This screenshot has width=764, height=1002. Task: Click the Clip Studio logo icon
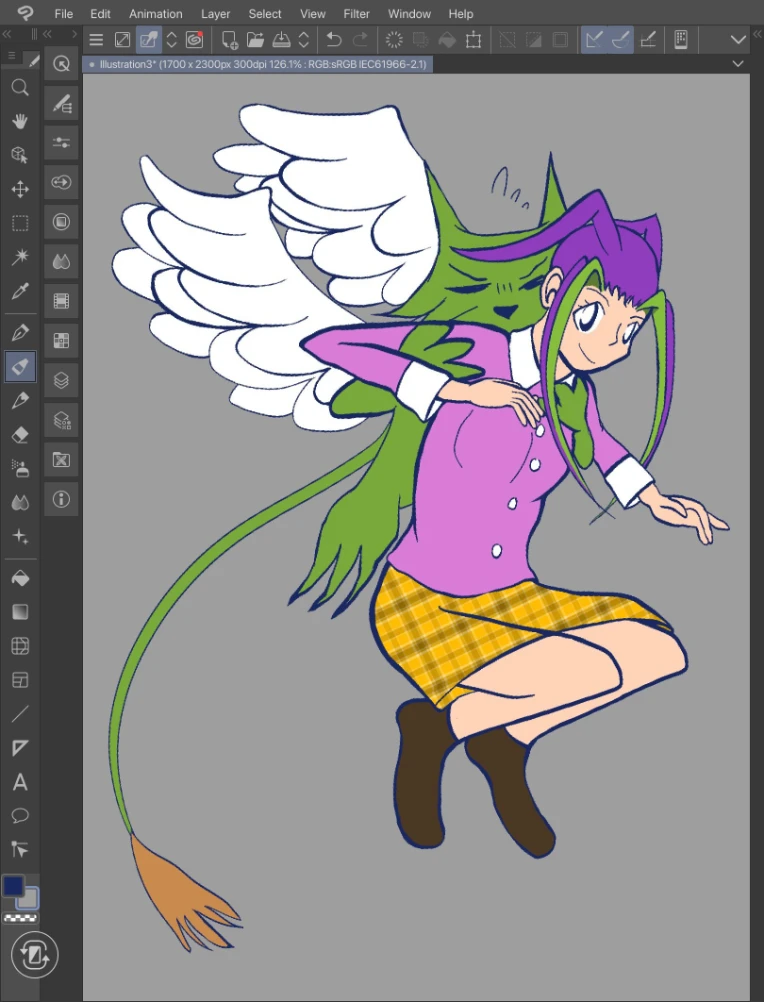pyautogui.click(x=25, y=13)
